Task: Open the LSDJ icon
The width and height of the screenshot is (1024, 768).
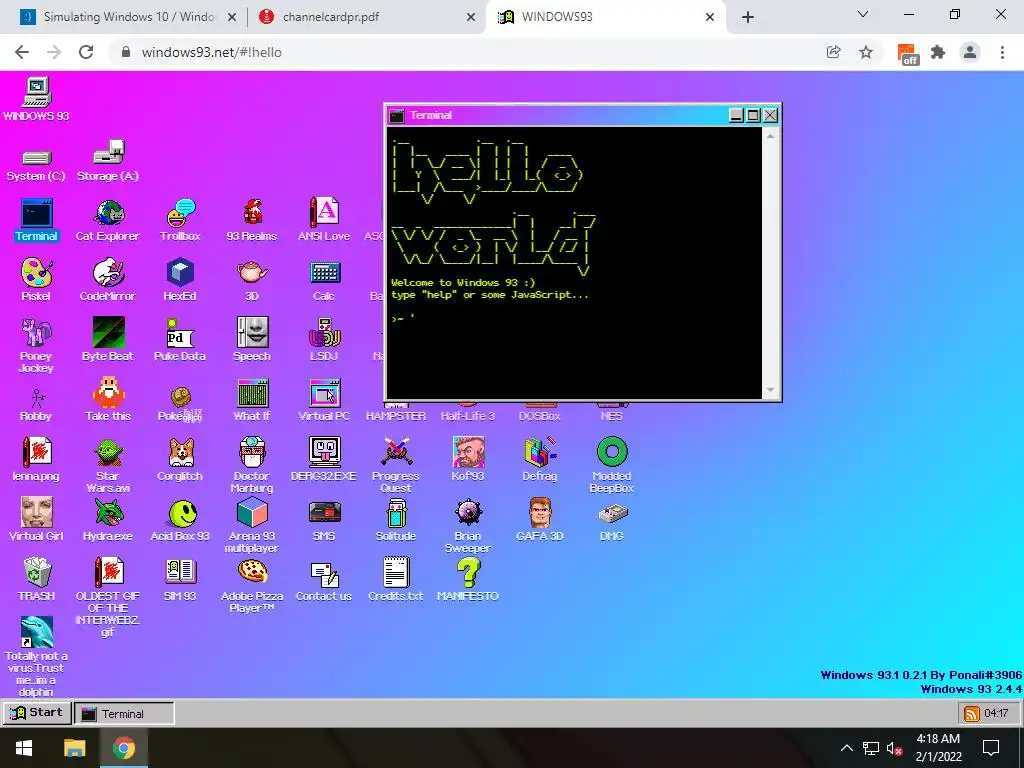Action: click(324, 332)
